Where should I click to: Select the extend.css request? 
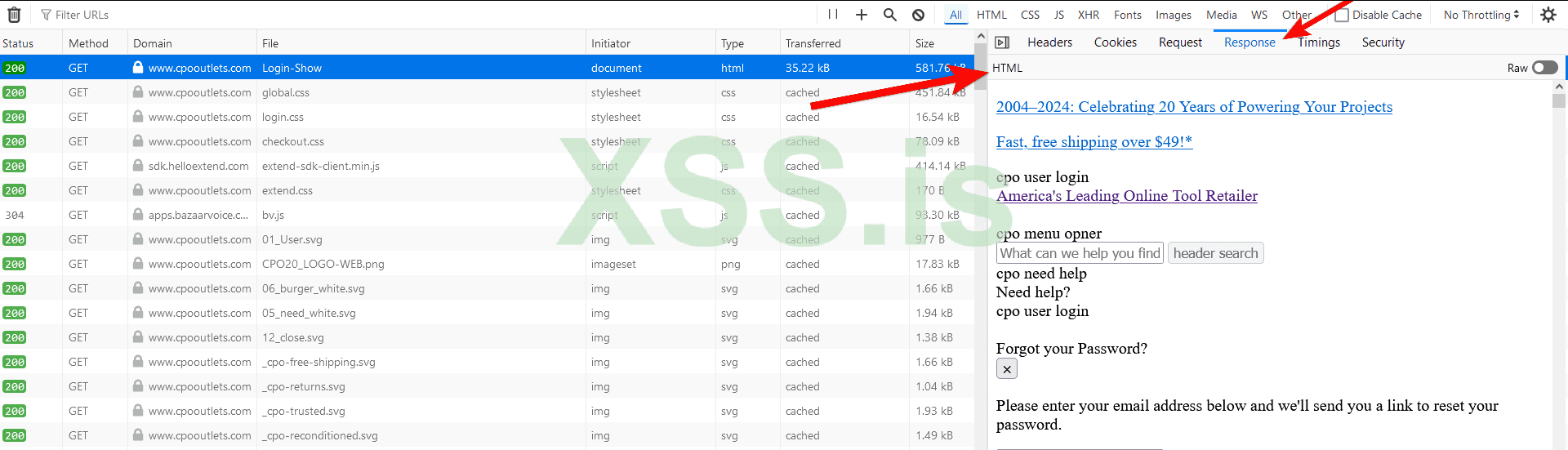tap(488, 190)
